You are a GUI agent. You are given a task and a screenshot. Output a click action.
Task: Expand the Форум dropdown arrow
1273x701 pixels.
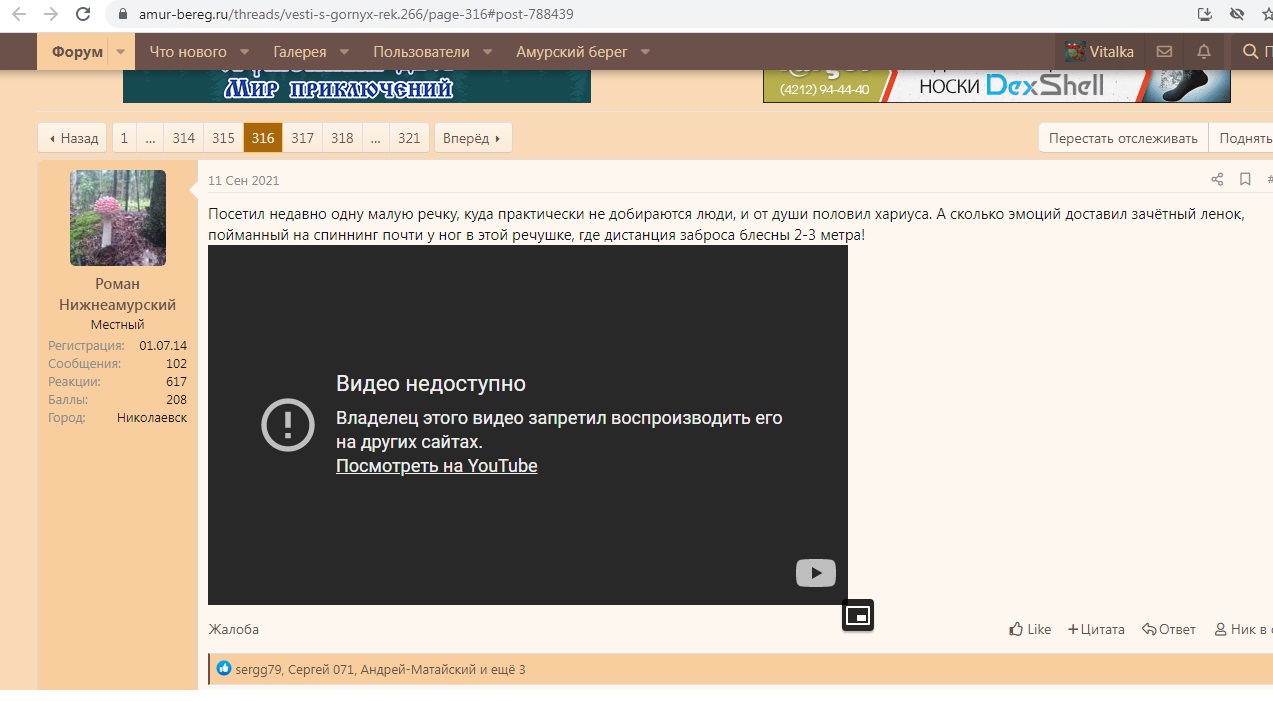click(x=121, y=52)
